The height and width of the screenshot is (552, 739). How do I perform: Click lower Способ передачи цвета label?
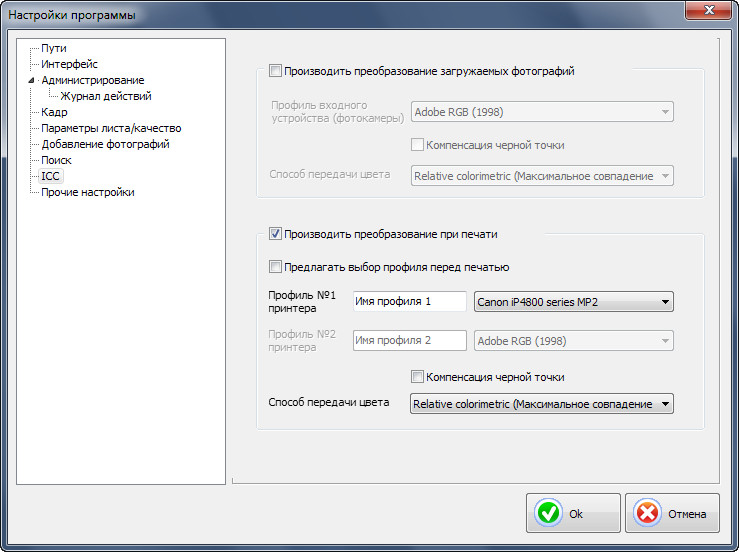pos(328,402)
